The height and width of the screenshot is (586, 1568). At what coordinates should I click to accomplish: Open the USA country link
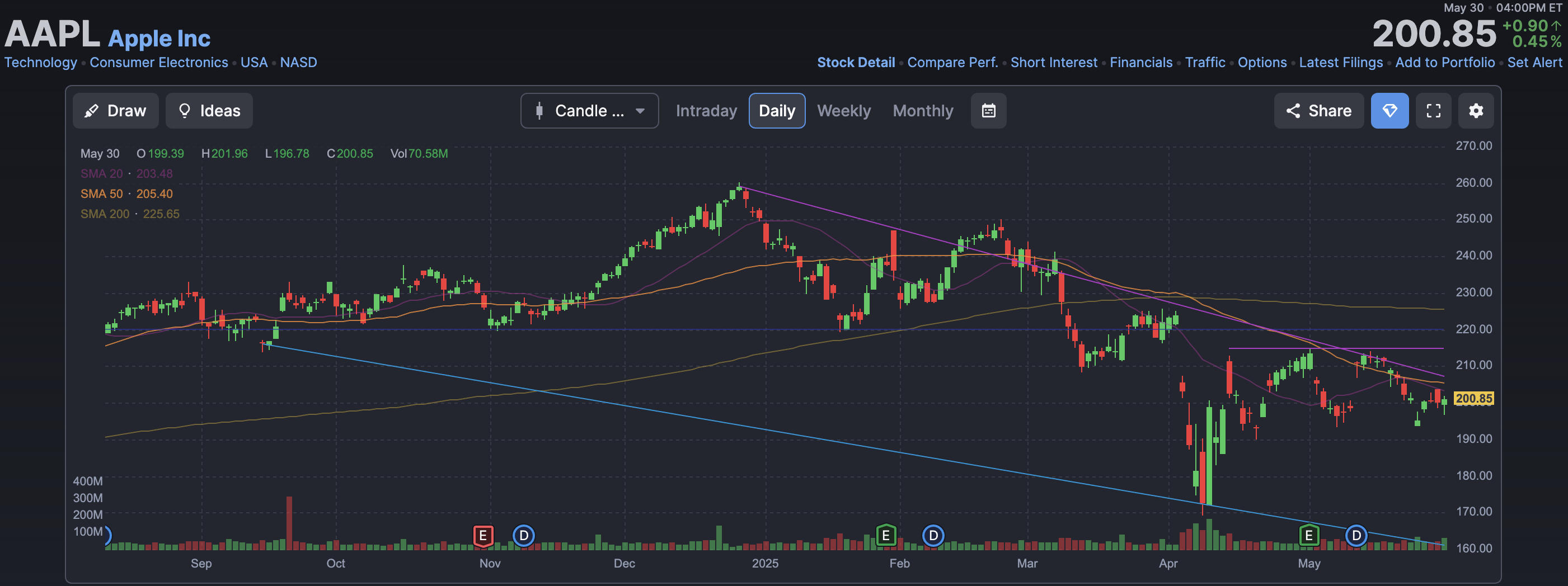point(254,62)
